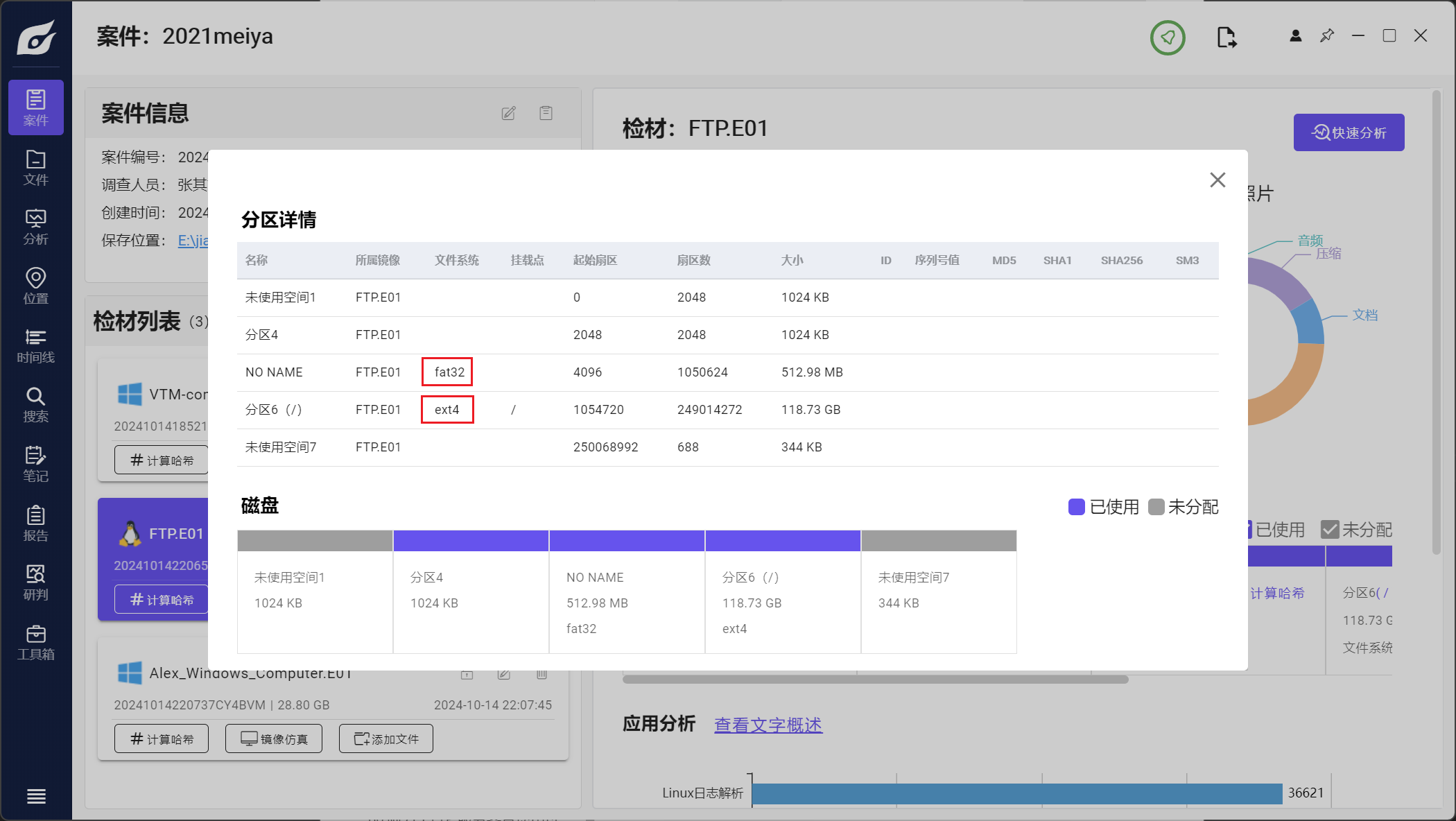Open the 搜索 section in sidebar
This screenshot has width=1456, height=821.
click(36, 405)
